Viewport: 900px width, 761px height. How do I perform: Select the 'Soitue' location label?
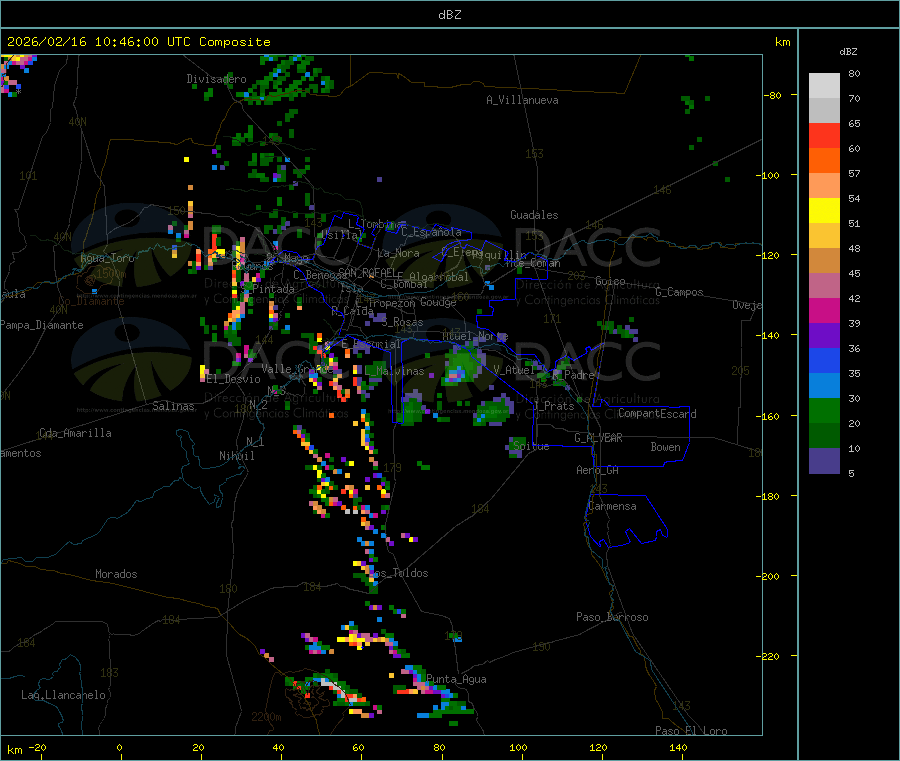pyautogui.click(x=531, y=446)
